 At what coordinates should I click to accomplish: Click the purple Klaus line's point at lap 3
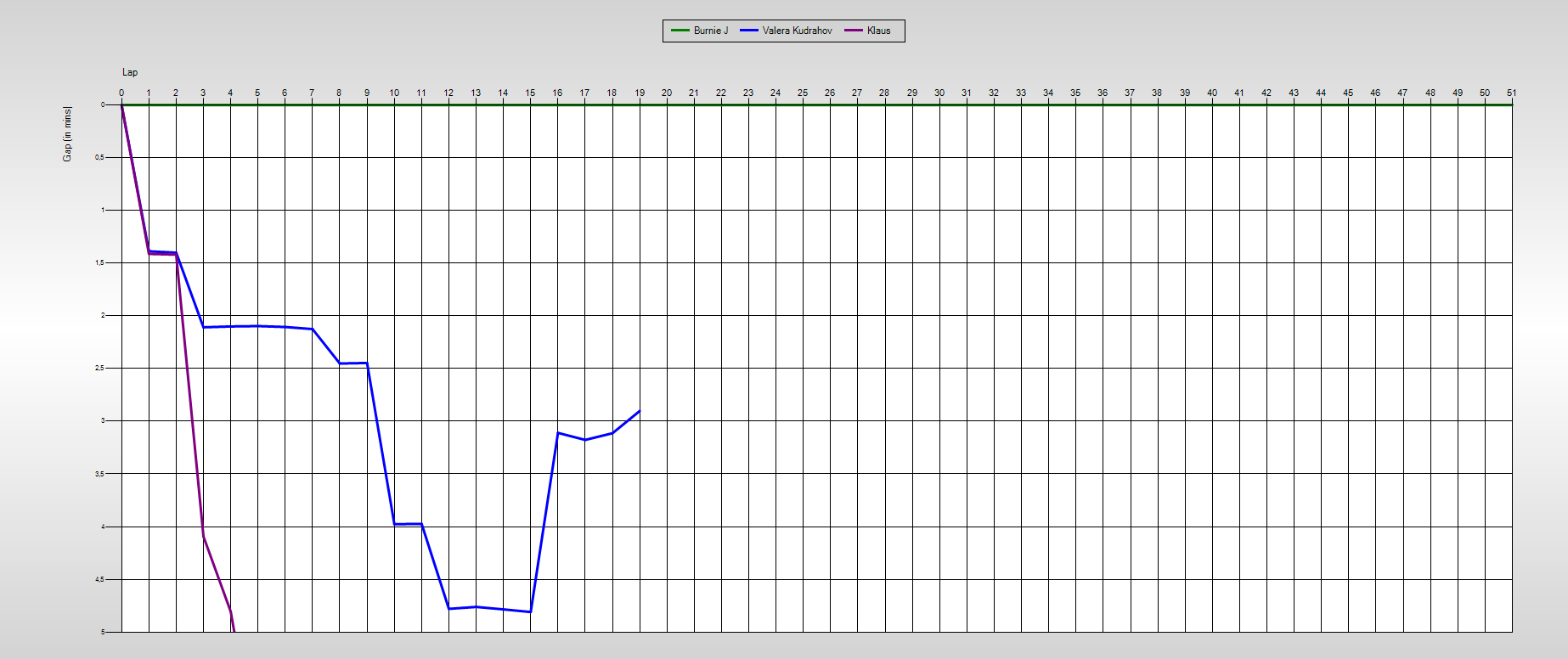[204, 536]
